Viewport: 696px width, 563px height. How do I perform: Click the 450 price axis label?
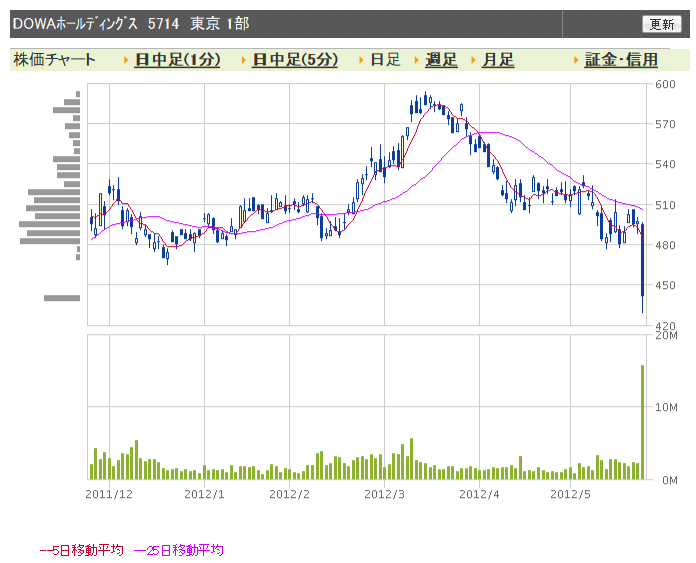(x=665, y=285)
